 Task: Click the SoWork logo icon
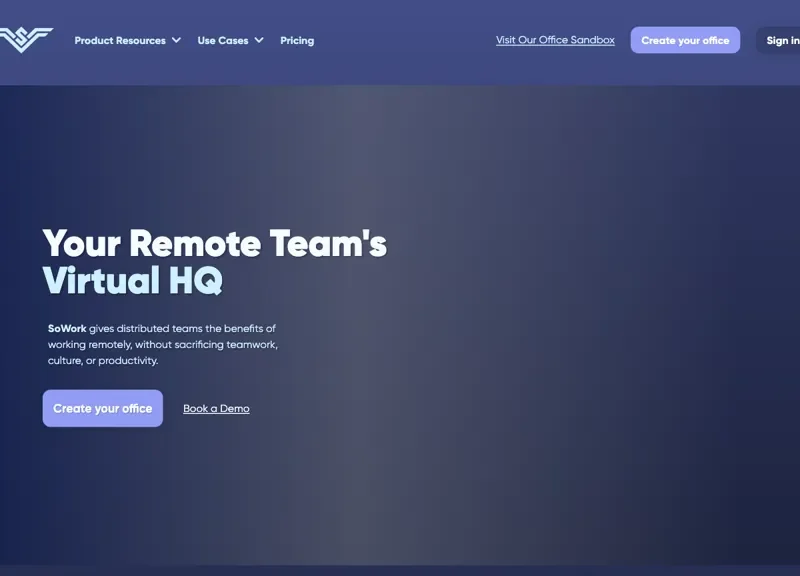26,40
